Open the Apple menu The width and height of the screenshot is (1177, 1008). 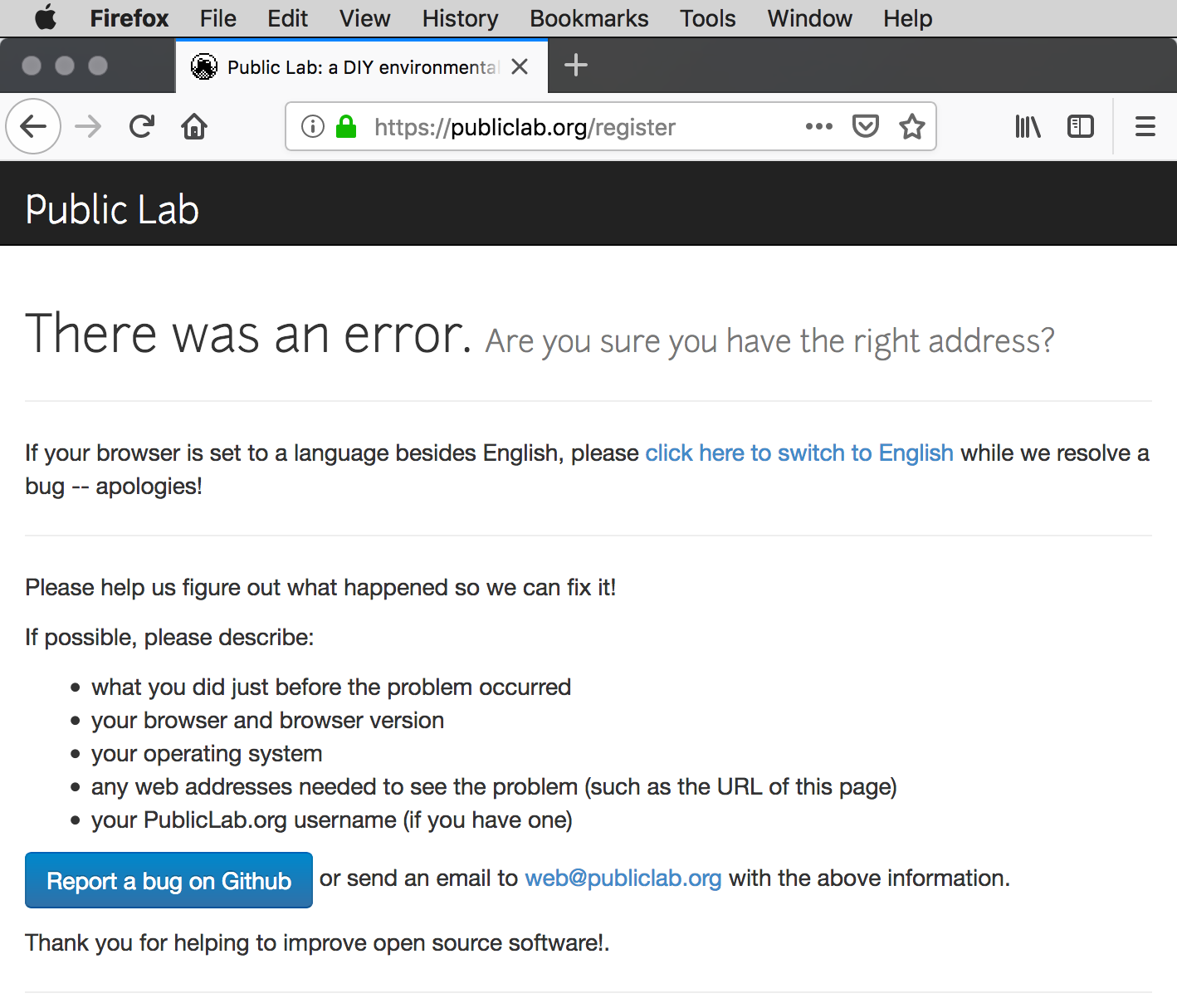pos(46,18)
